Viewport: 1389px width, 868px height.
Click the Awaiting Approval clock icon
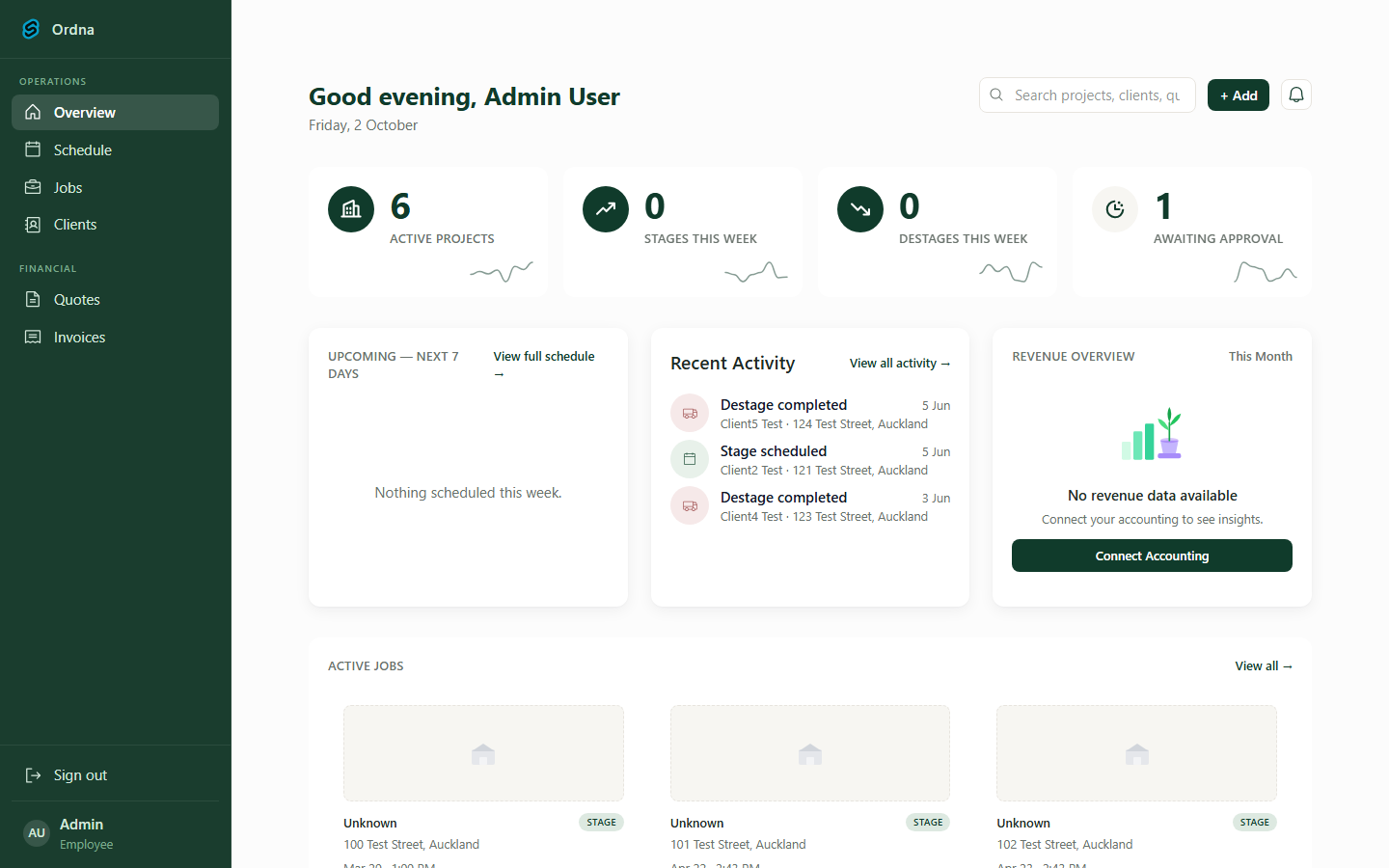click(1115, 209)
